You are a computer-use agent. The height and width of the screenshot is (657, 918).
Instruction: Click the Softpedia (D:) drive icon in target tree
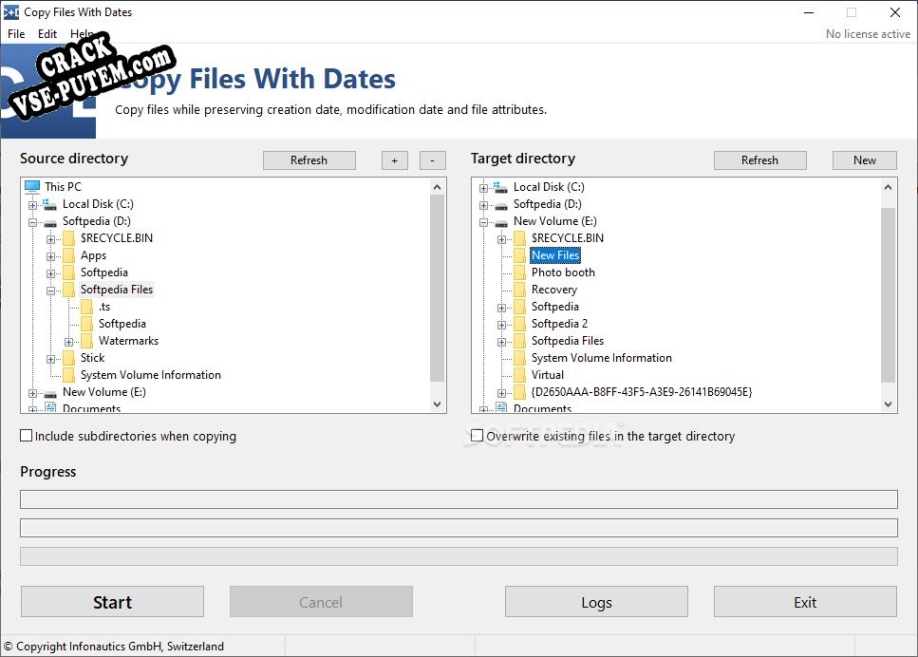[x=501, y=204]
